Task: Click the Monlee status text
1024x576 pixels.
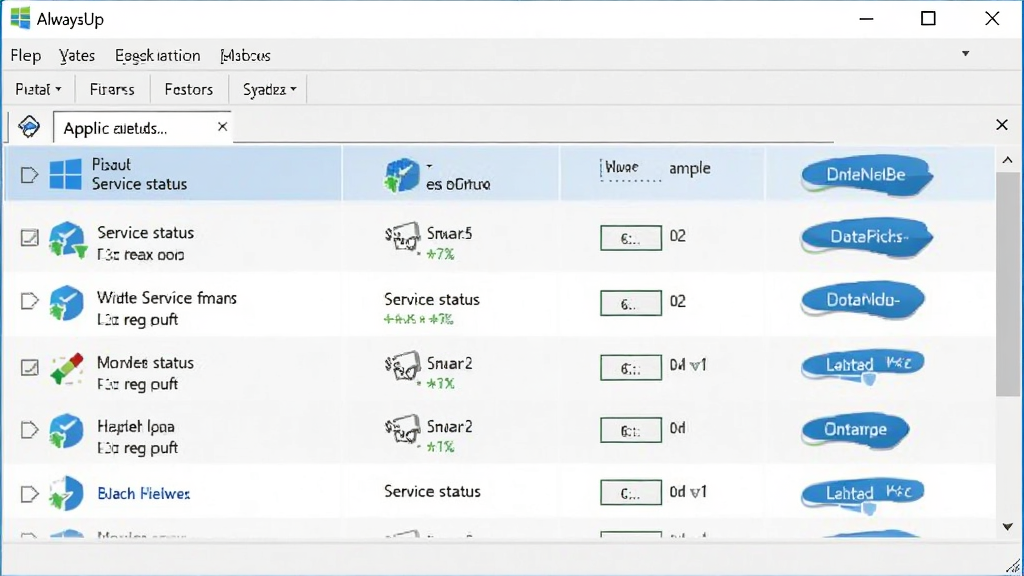Action: pos(145,362)
